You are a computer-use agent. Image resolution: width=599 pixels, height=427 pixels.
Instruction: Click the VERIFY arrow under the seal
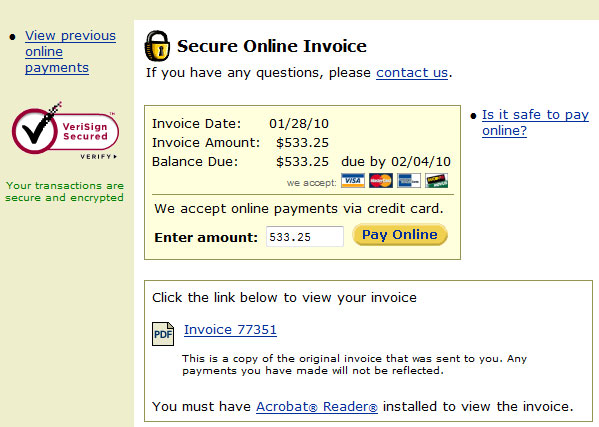pyautogui.click(x=99, y=157)
